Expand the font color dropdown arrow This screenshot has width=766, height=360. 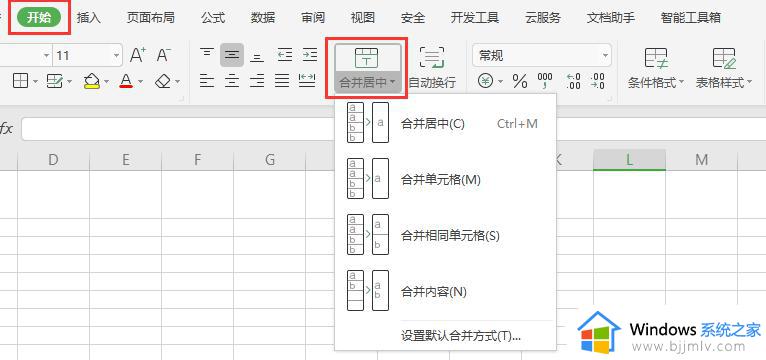click(141, 82)
